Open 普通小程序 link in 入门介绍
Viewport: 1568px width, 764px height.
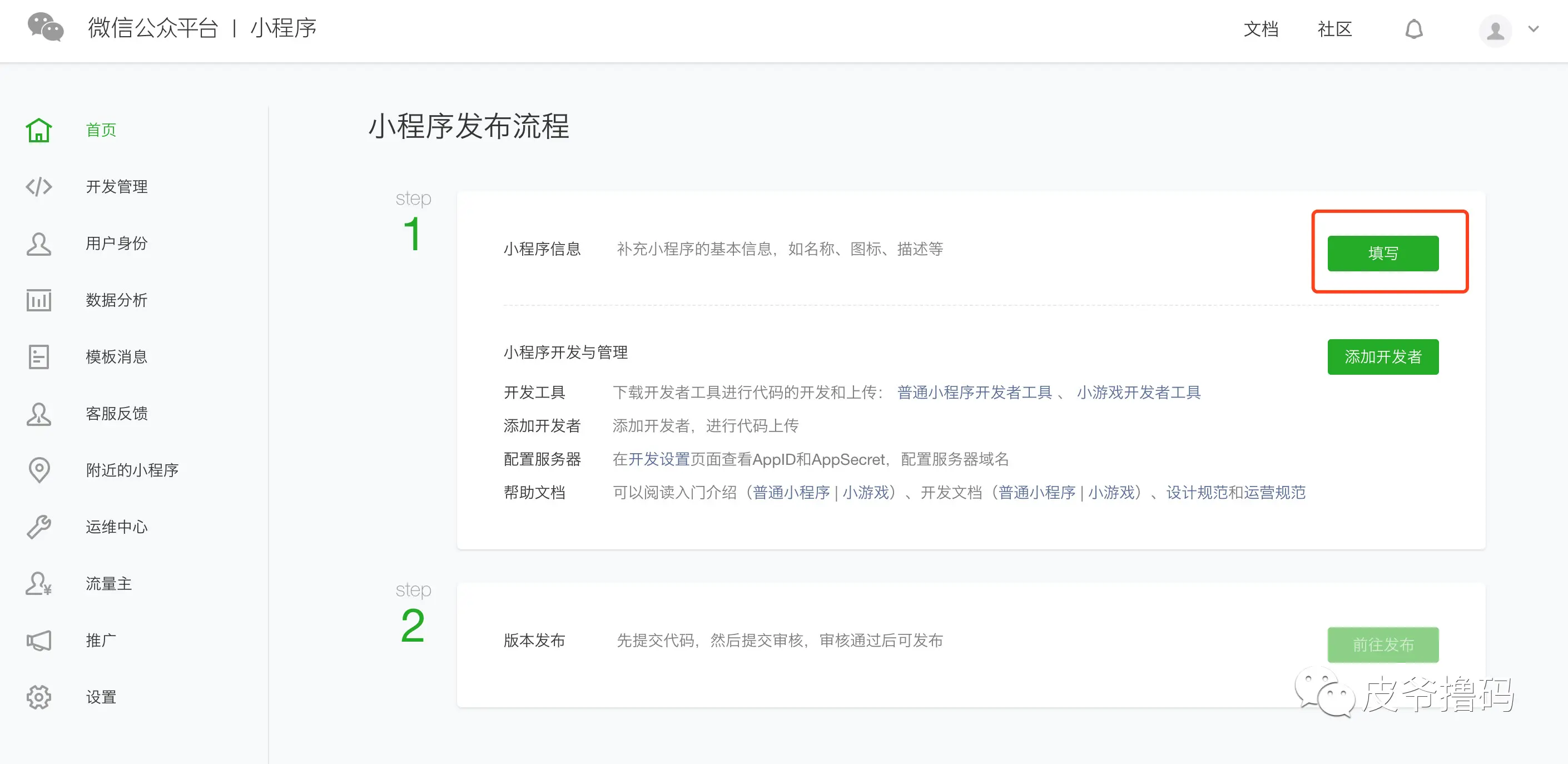[x=791, y=493]
